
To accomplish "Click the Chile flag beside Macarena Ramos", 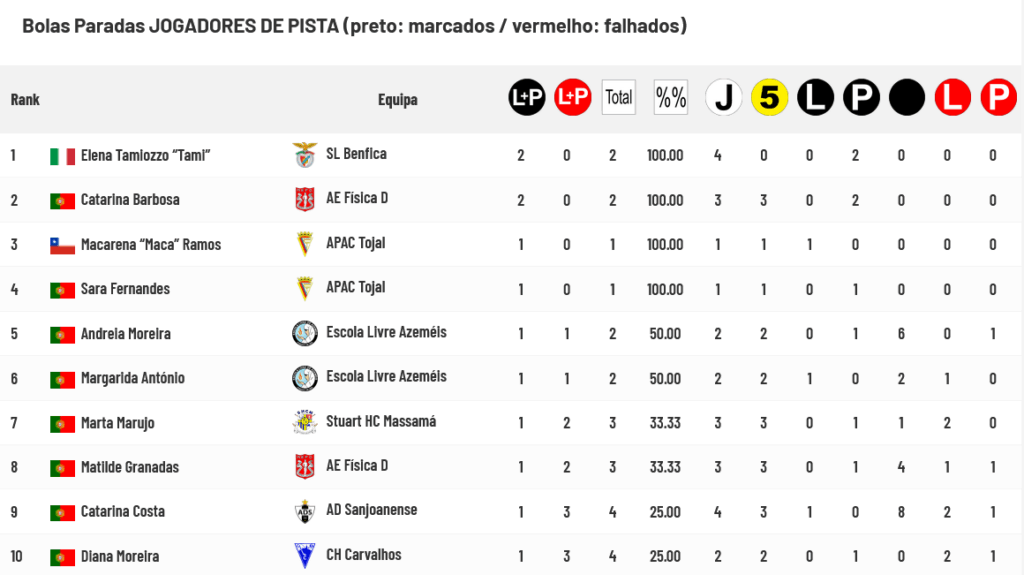I will click(x=62, y=246).
